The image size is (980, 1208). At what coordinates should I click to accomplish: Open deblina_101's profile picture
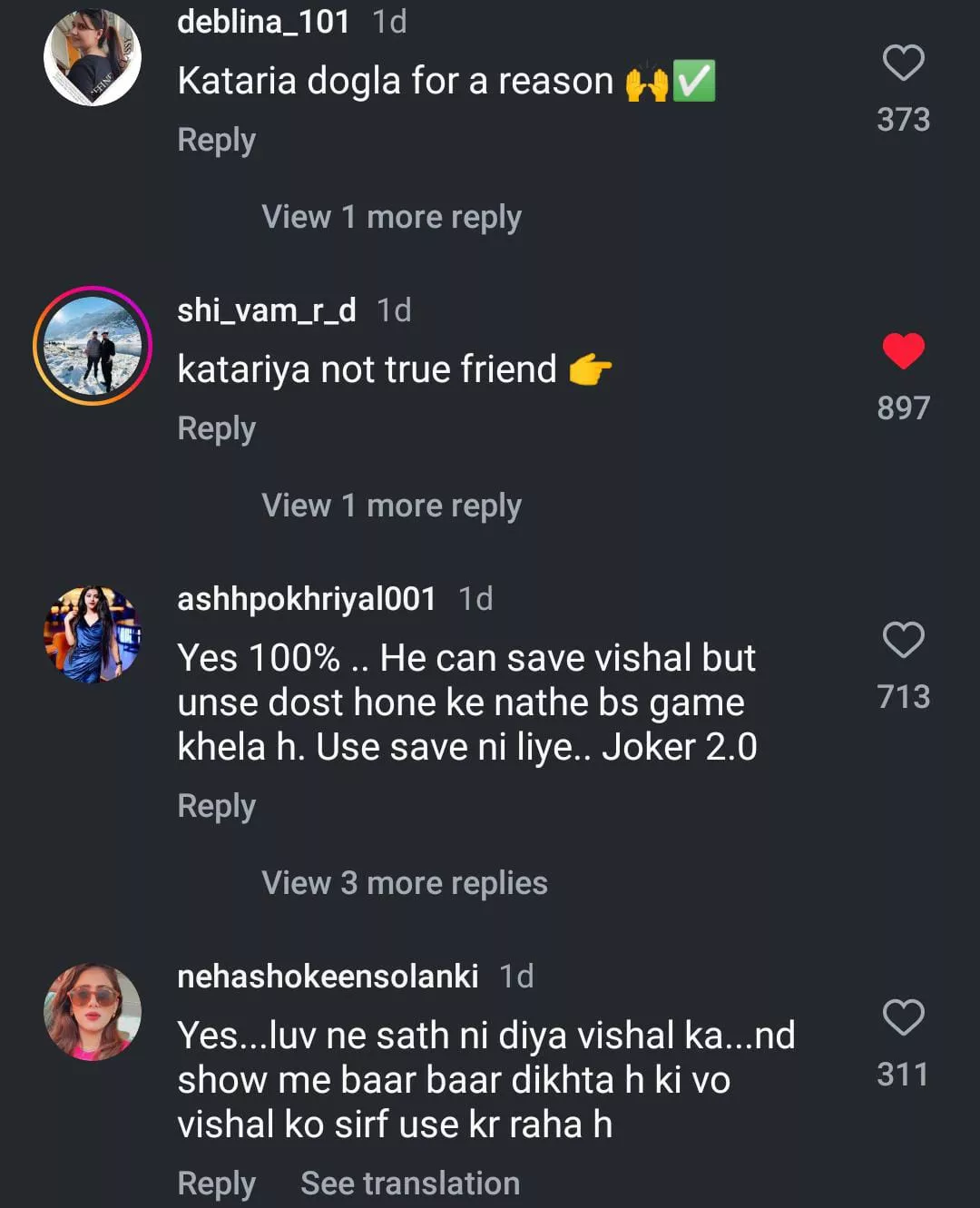[93, 57]
